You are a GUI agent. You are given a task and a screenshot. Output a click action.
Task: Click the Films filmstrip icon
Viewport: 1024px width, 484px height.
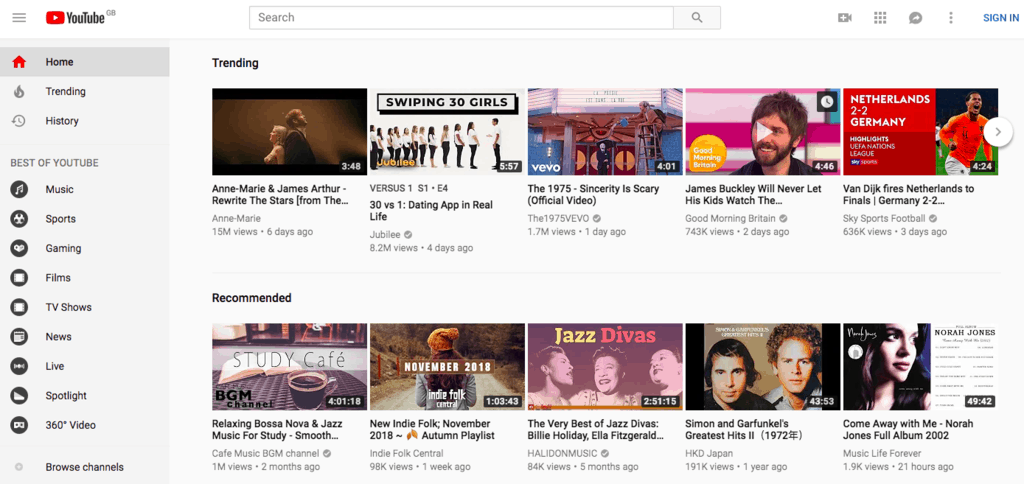click(x=19, y=278)
